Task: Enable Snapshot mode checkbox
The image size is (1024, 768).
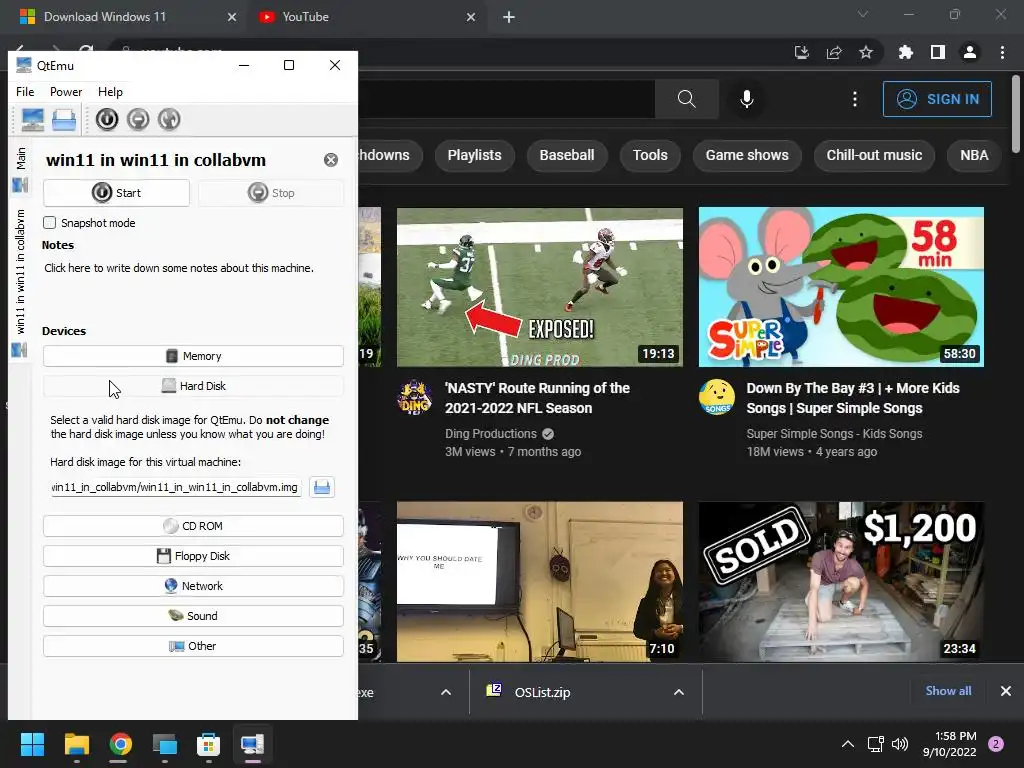Action: point(50,223)
